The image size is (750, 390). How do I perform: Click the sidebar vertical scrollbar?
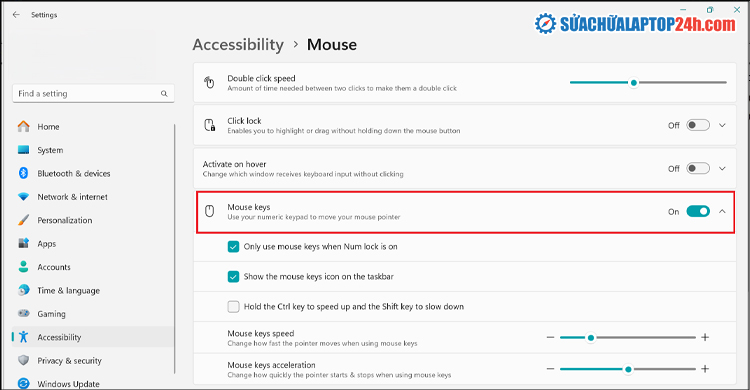tap(175, 249)
